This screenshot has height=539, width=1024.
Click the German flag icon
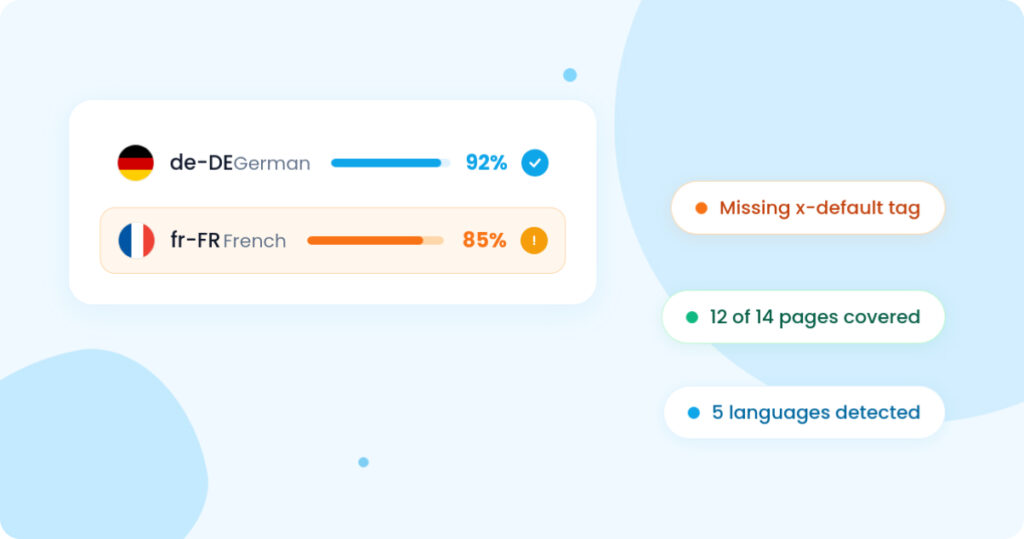[135, 163]
